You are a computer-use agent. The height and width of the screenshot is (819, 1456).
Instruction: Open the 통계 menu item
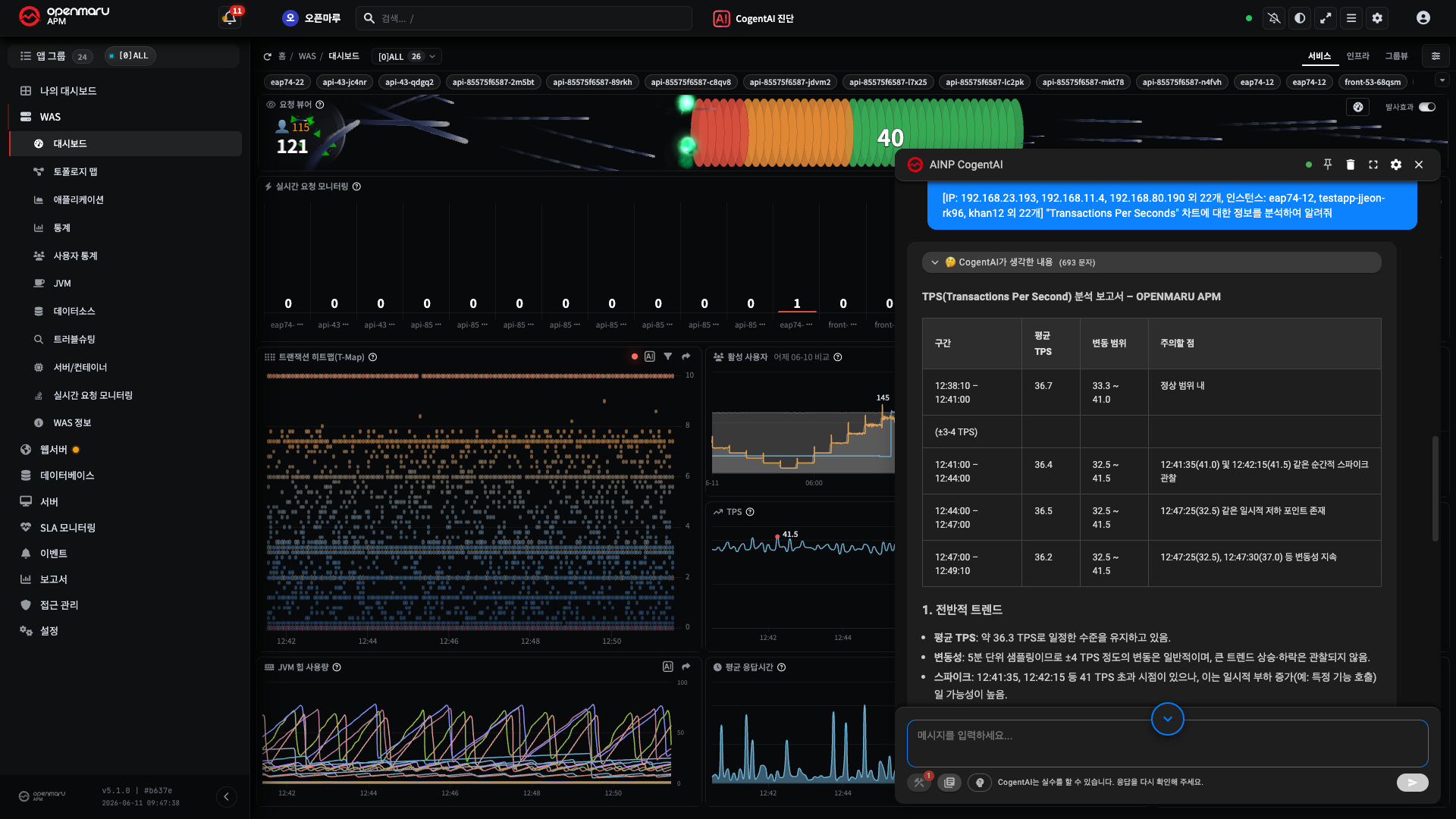61,228
